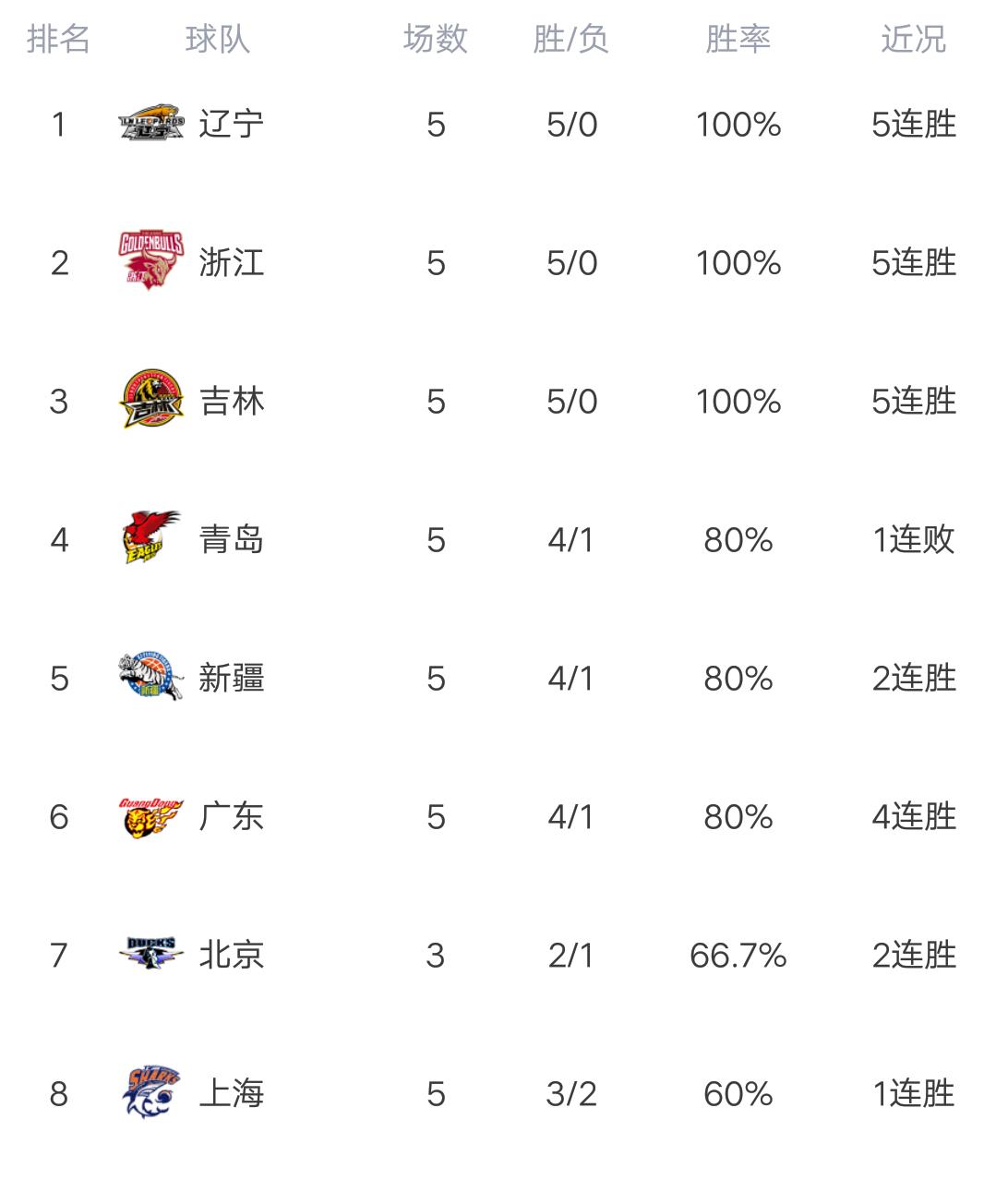
Task: Select Guangdong's 4连胜 streak cell
Action: tap(913, 816)
